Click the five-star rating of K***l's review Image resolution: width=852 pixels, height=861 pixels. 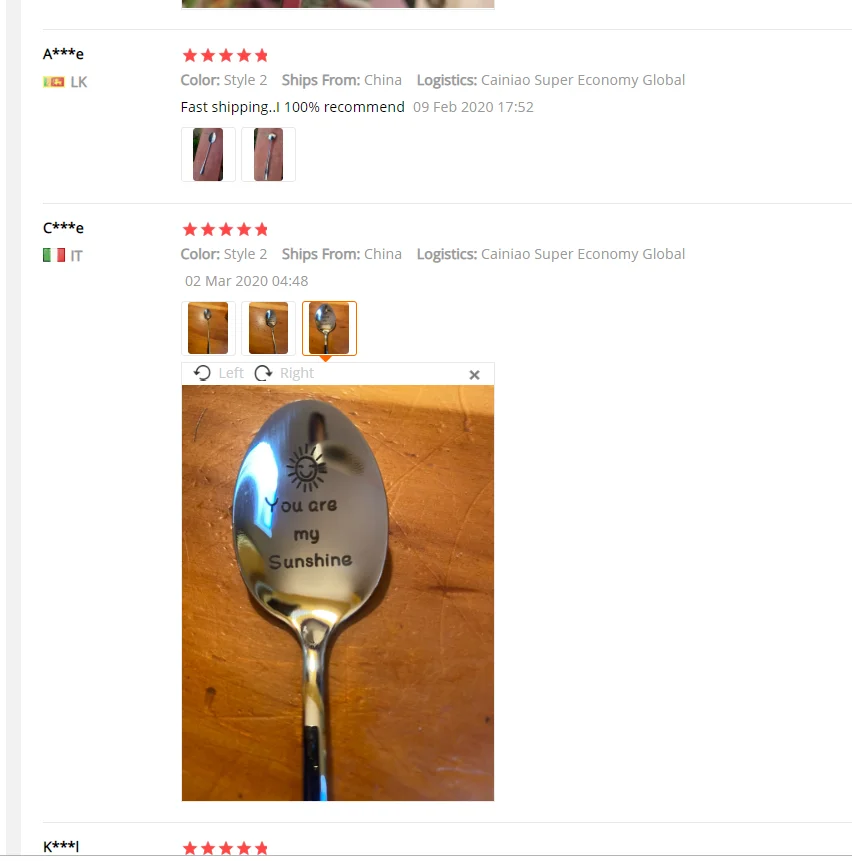[225, 848]
